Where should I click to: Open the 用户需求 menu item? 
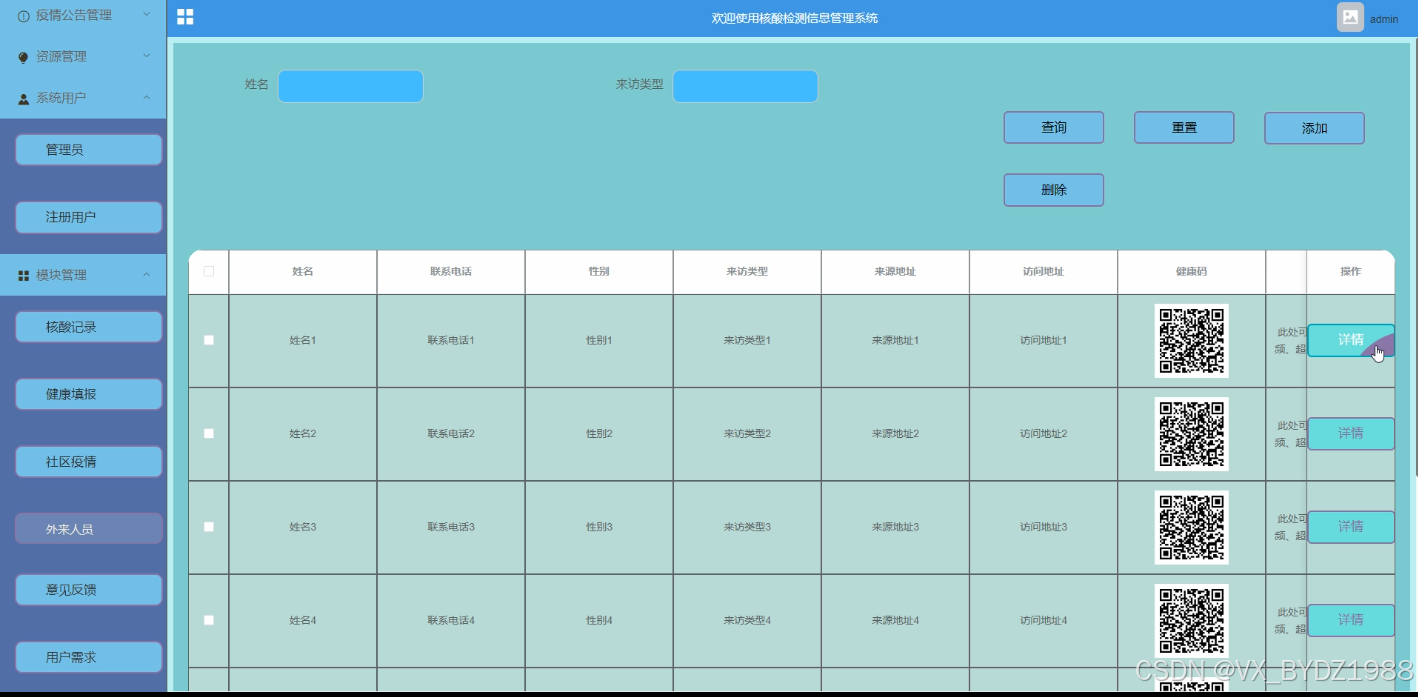[x=89, y=657]
